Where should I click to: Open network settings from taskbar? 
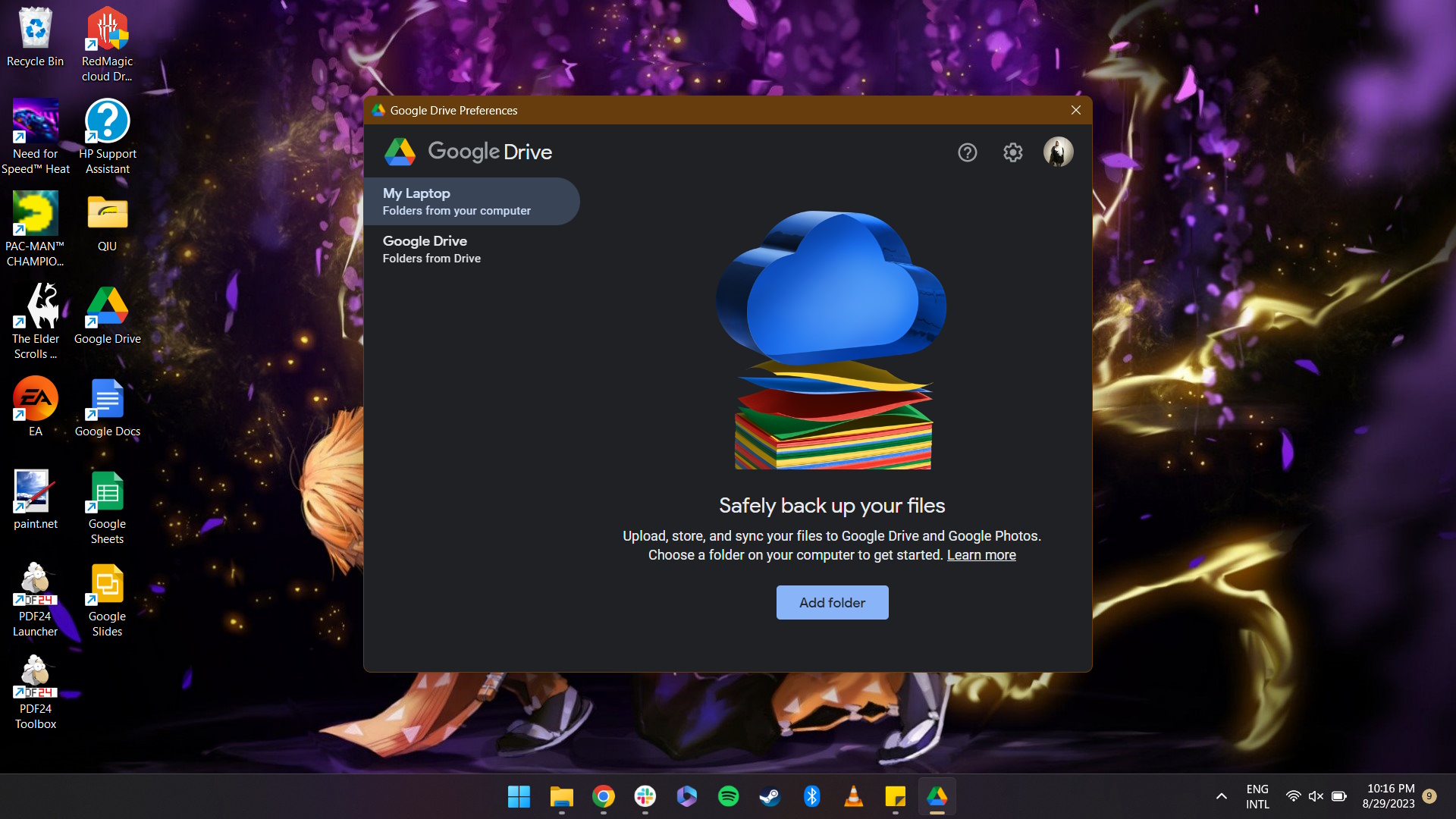1294,797
